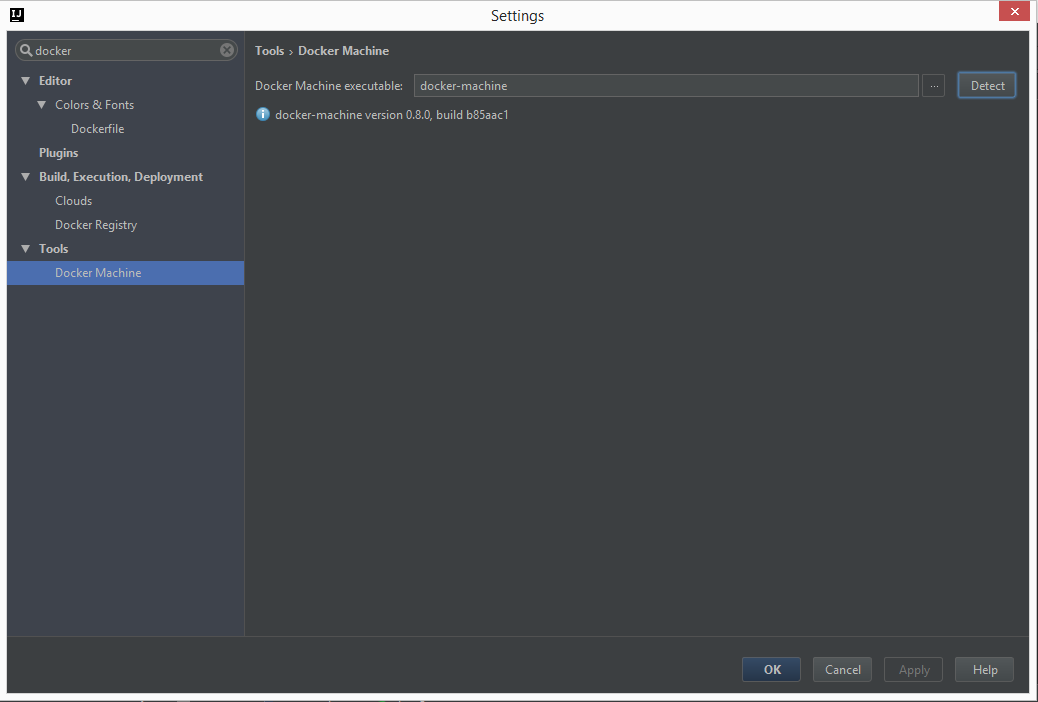Focus the settings search box
1038x702 pixels.
pyautogui.click(x=126, y=50)
